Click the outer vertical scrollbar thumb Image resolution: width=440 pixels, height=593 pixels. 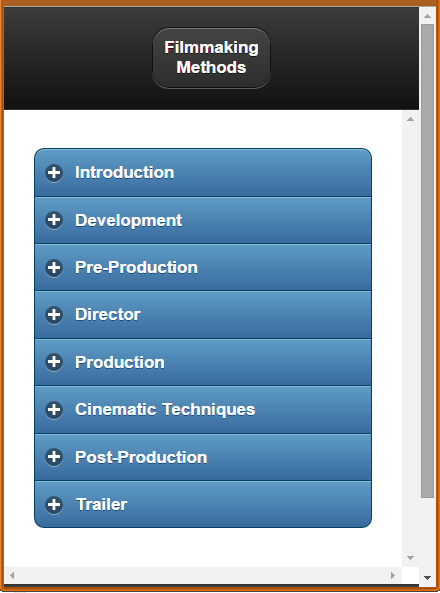[x=428, y=261]
